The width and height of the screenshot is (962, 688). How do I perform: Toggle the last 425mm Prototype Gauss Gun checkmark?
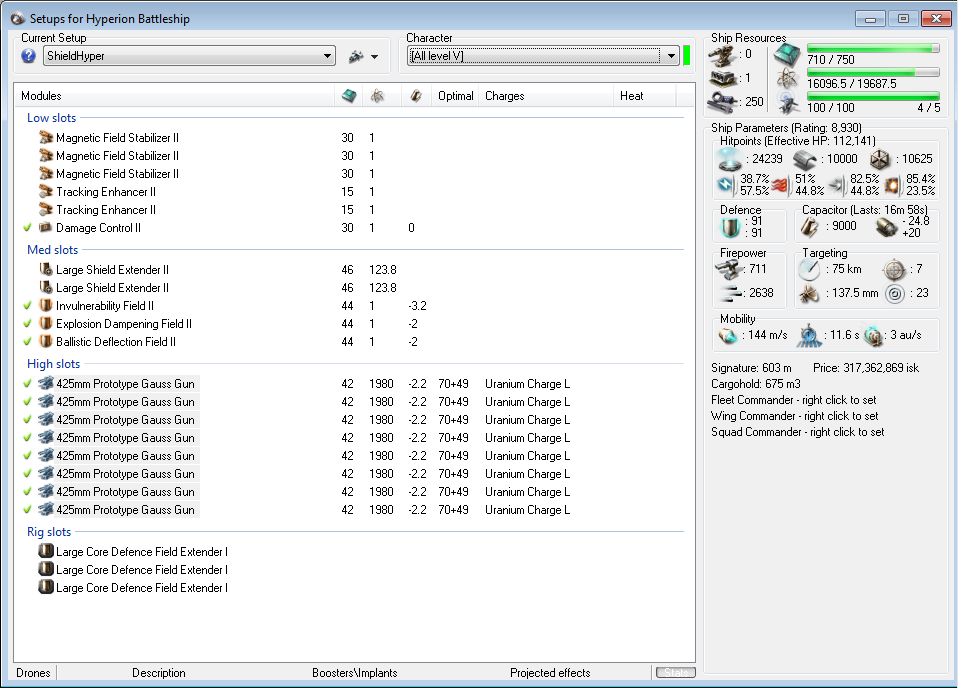click(x=28, y=509)
